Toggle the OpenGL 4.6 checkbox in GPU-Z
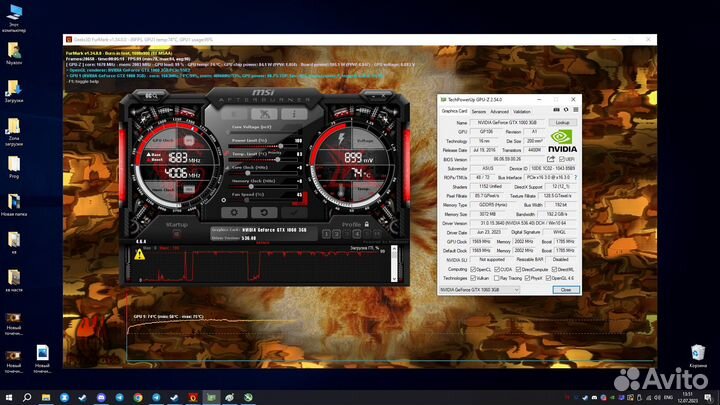The width and height of the screenshot is (720, 405). [x=548, y=278]
